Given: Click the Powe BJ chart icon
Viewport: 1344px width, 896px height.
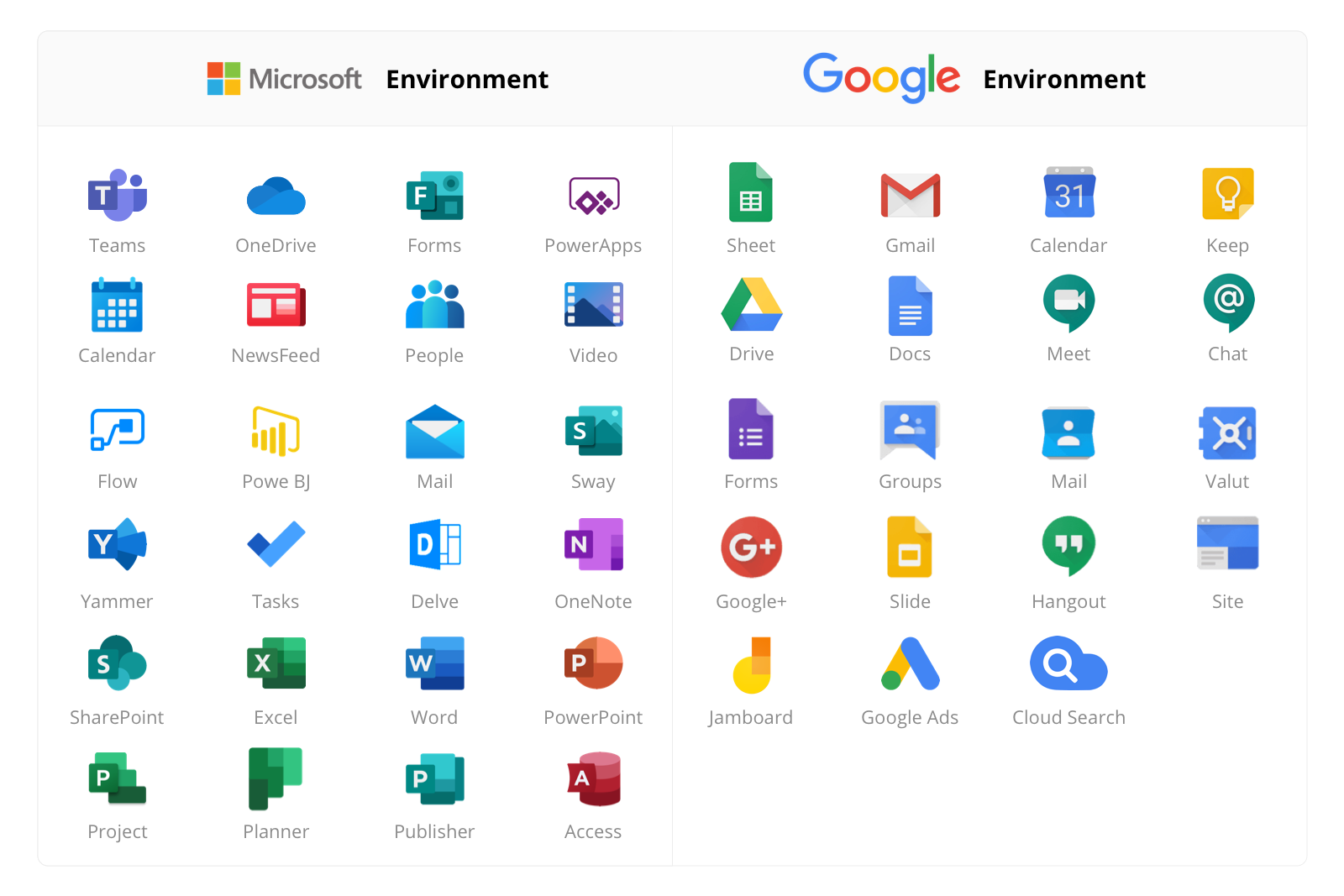Looking at the screenshot, I should [x=276, y=431].
